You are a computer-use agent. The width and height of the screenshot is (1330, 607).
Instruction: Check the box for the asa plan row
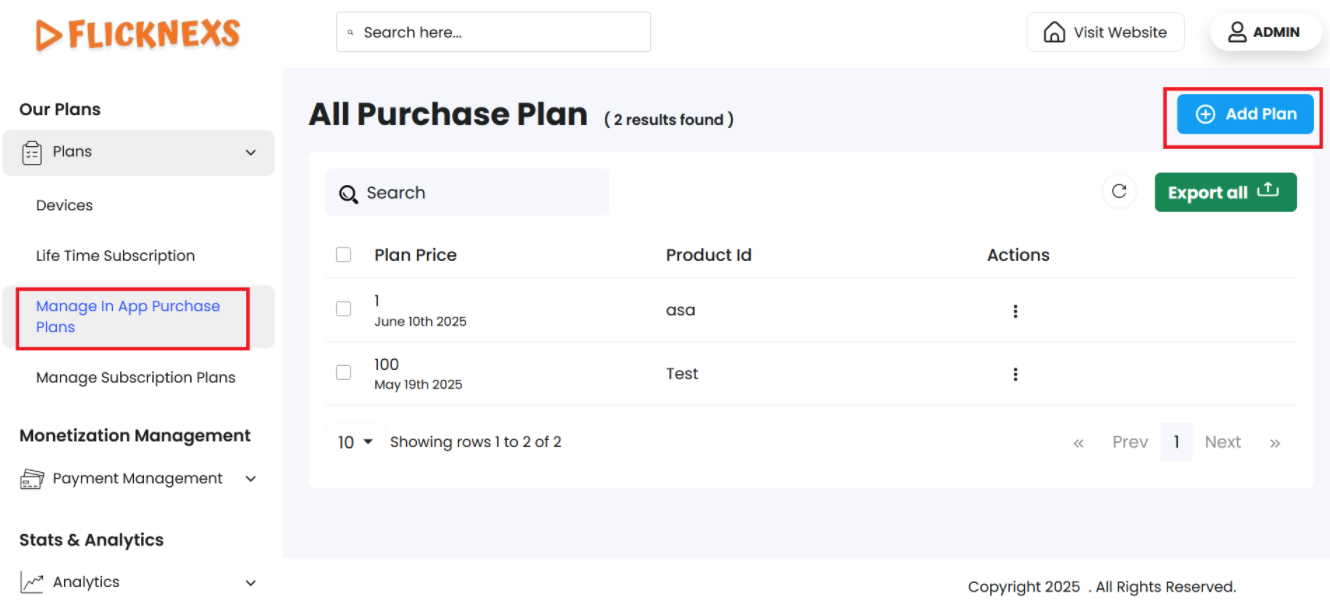343,309
